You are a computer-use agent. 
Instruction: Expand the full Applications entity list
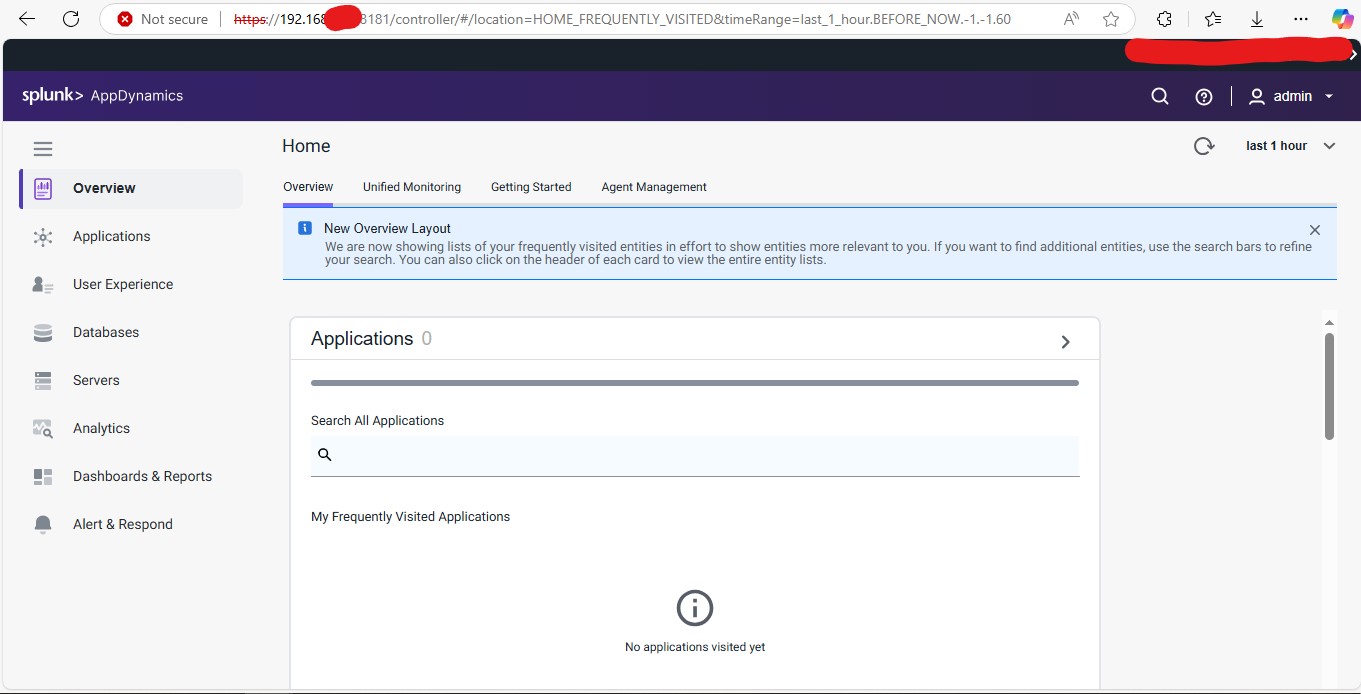(1065, 341)
